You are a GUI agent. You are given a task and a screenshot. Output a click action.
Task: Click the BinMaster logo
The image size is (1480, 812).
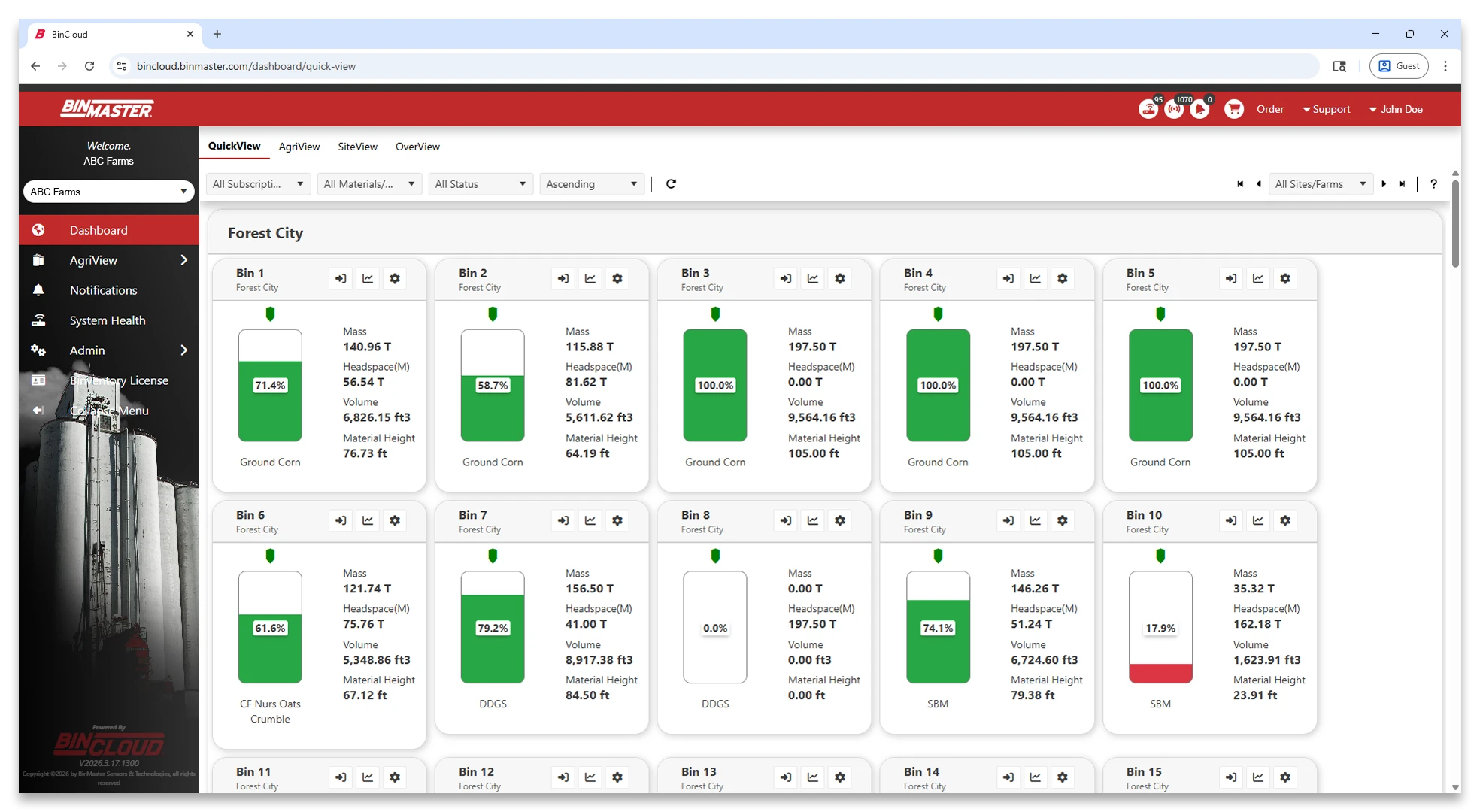[107, 109]
